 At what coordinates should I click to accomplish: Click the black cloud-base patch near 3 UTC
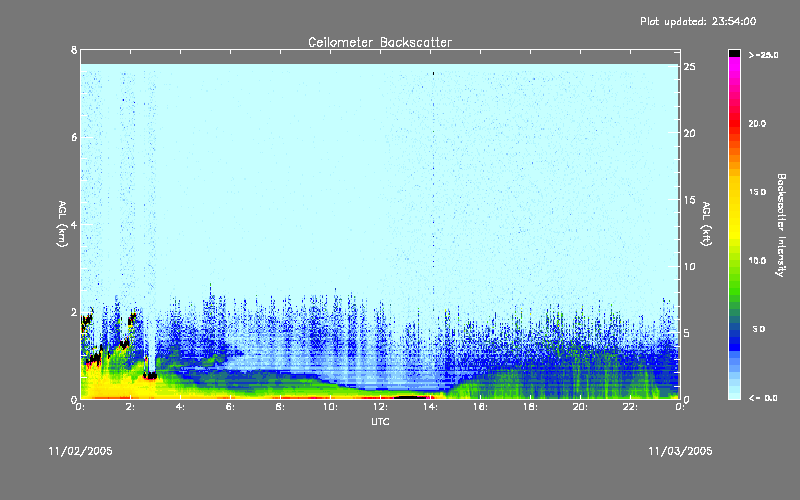pos(150,376)
